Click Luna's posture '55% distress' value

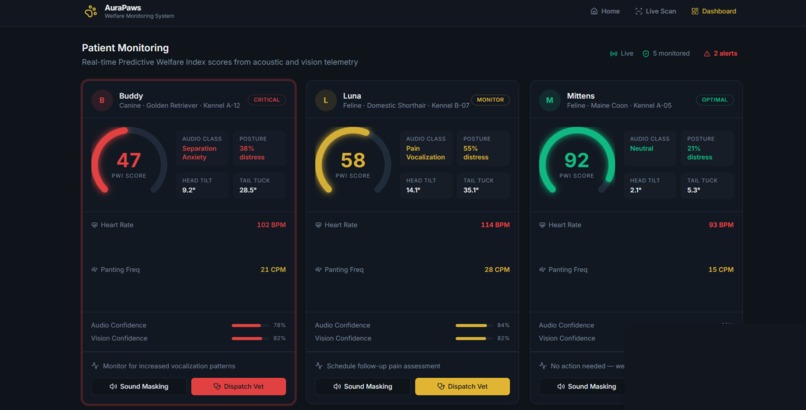(475, 153)
